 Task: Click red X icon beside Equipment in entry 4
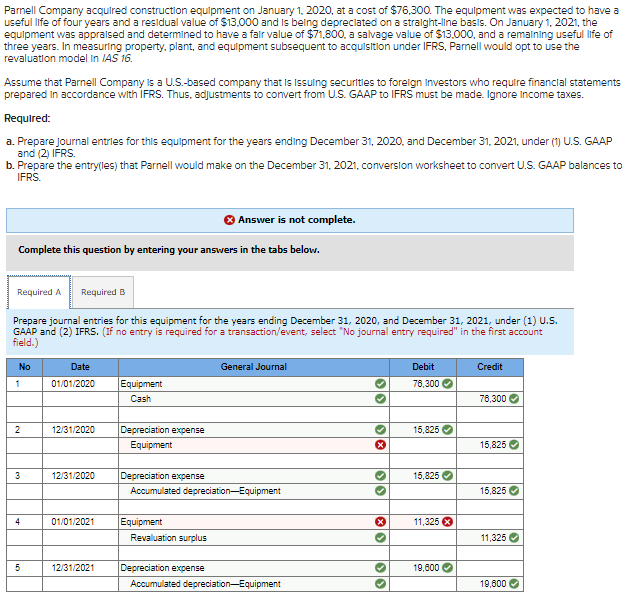click(x=380, y=522)
